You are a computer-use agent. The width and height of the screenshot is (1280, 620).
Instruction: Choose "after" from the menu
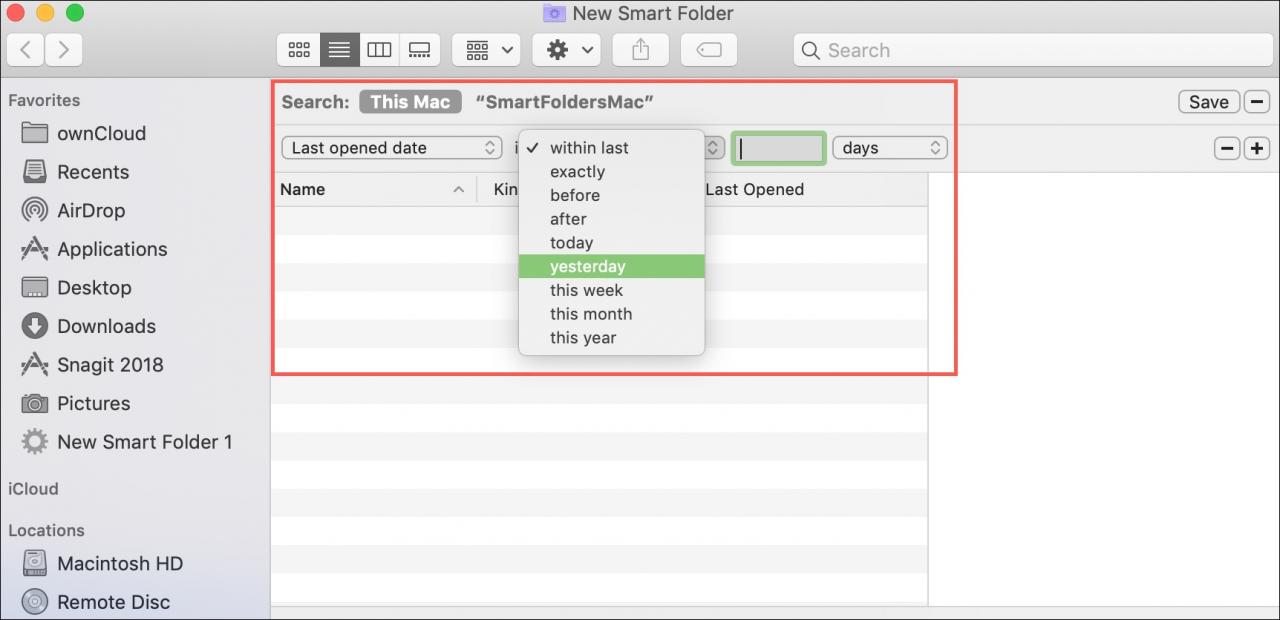click(x=612, y=219)
